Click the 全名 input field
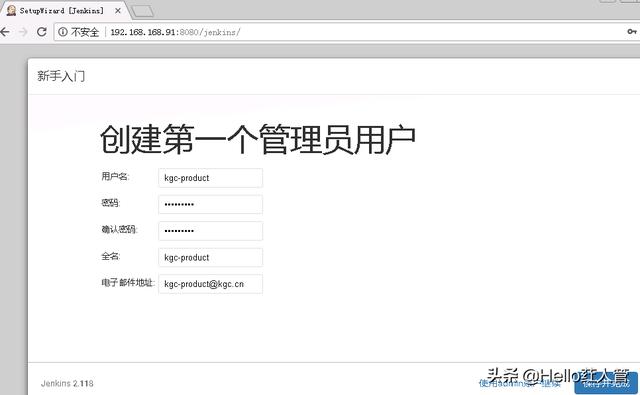Image resolution: width=640 pixels, height=395 pixels. tap(210, 257)
